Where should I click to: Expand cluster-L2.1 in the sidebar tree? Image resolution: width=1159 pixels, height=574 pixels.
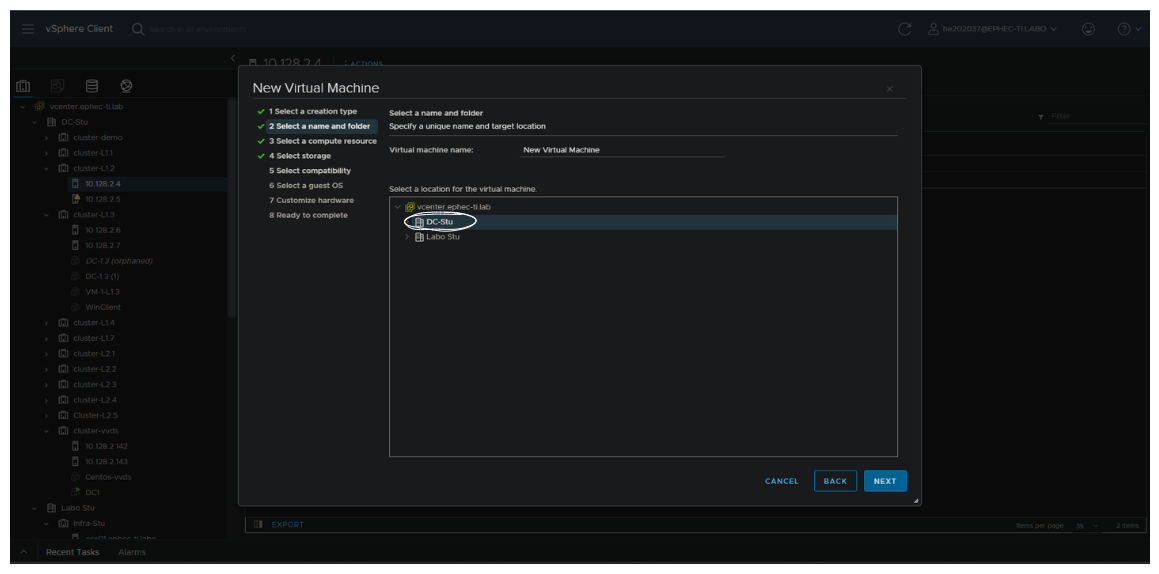(46, 354)
